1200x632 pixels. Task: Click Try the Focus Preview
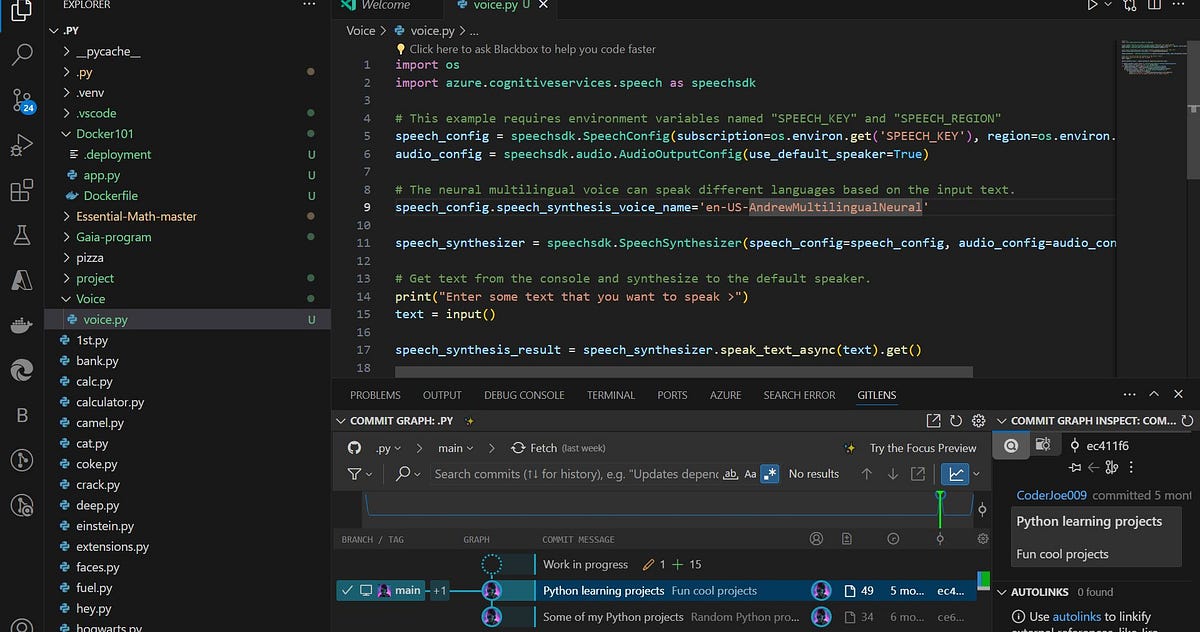(x=922, y=448)
